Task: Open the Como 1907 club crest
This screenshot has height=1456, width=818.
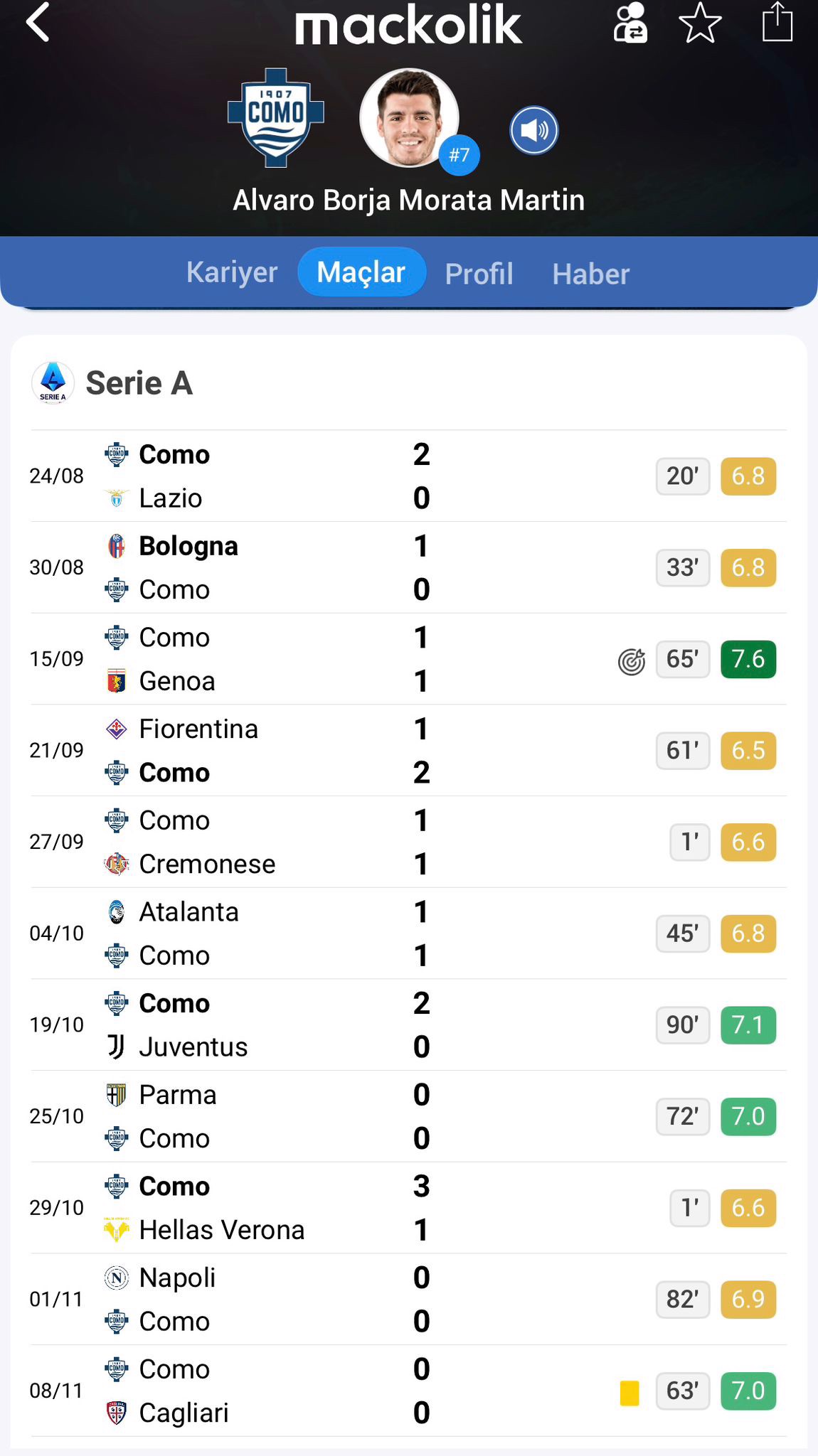Action: tap(276, 118)
